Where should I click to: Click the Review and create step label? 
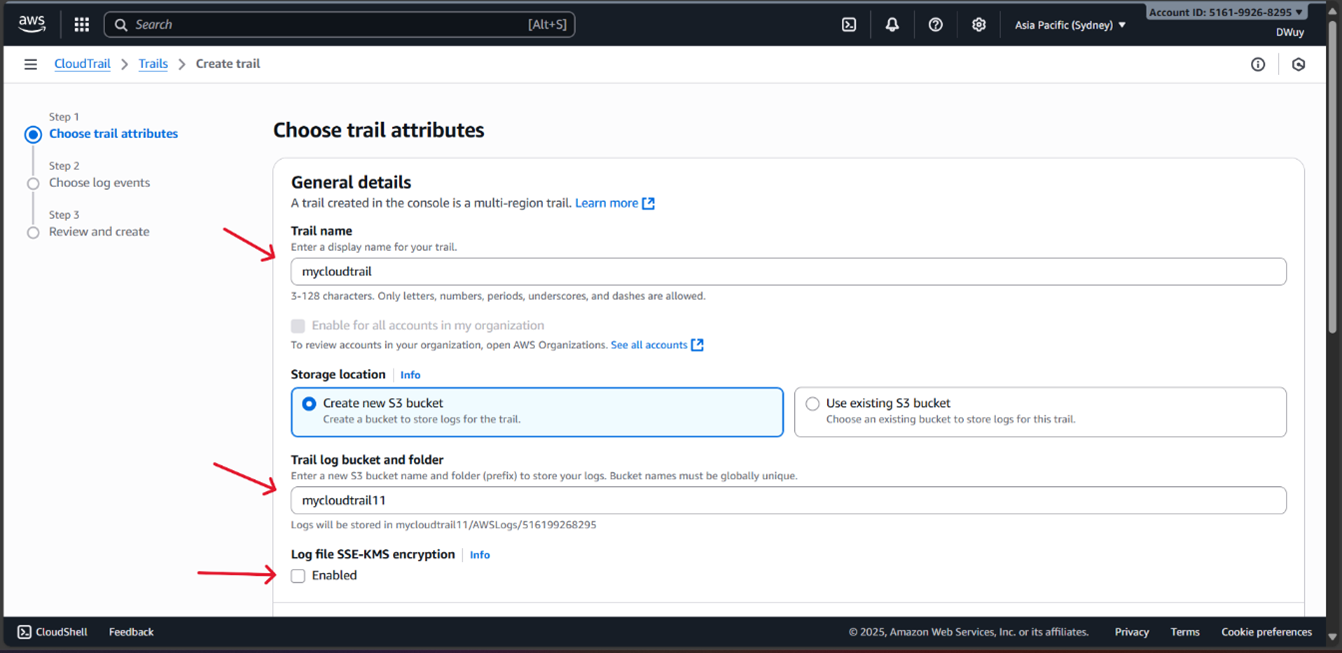click(x=99, y=232)
